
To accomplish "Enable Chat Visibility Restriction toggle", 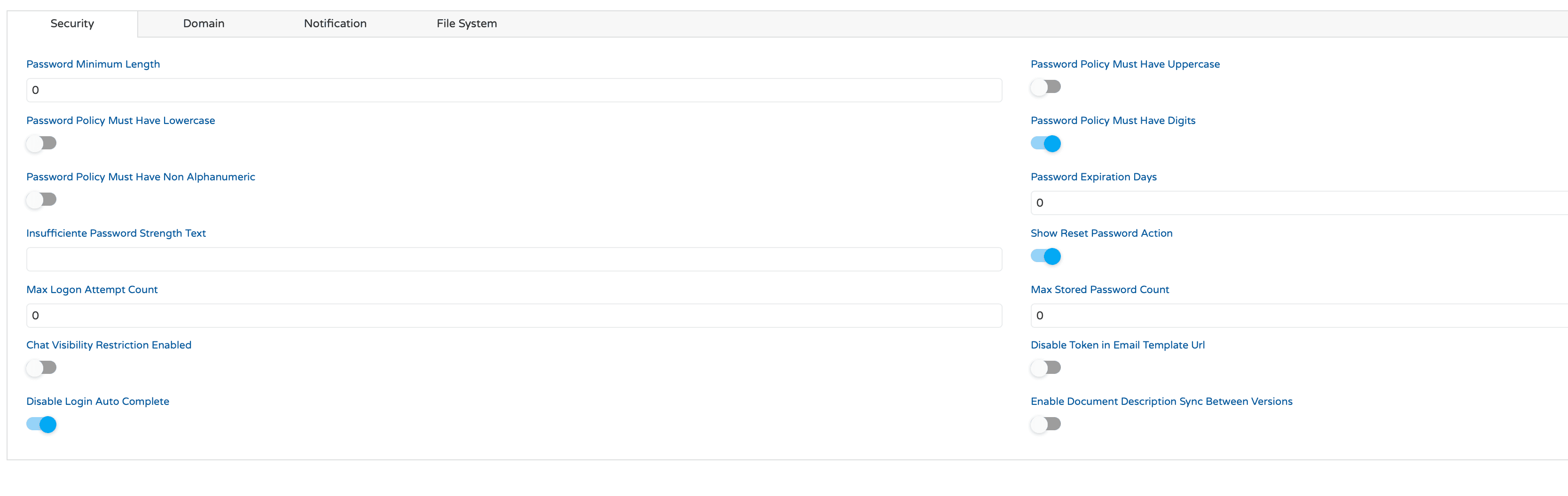I will click(x=41, y=368).
